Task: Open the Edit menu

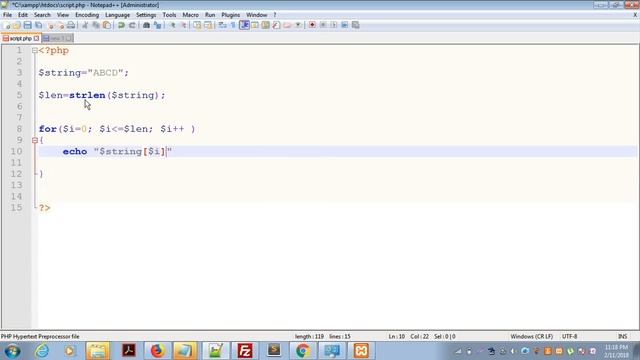Action: (23, 15)
